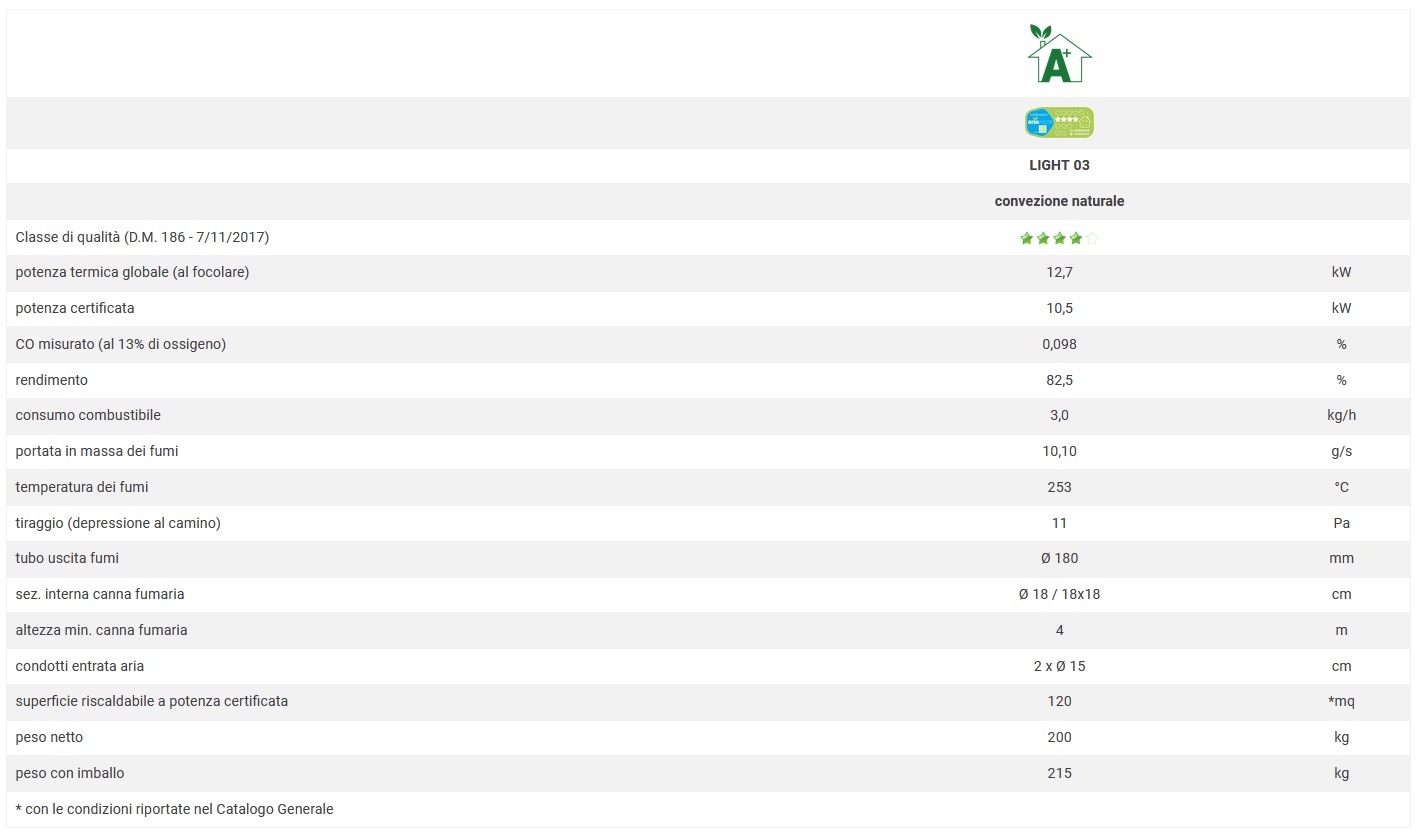
Task: Select the 0,098 CO measured value
Action: click(1059, 344)
